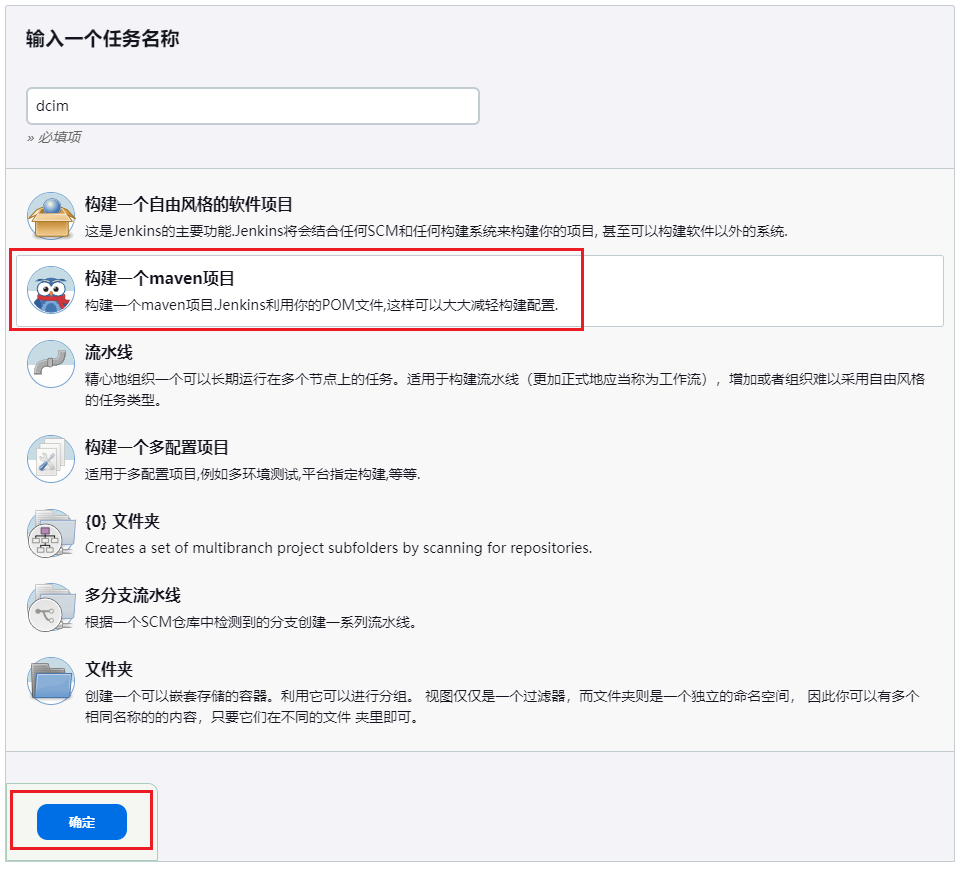Click the 确定 button
The height and width of the screenshot is (869, 965).
(x=82, y=822)
